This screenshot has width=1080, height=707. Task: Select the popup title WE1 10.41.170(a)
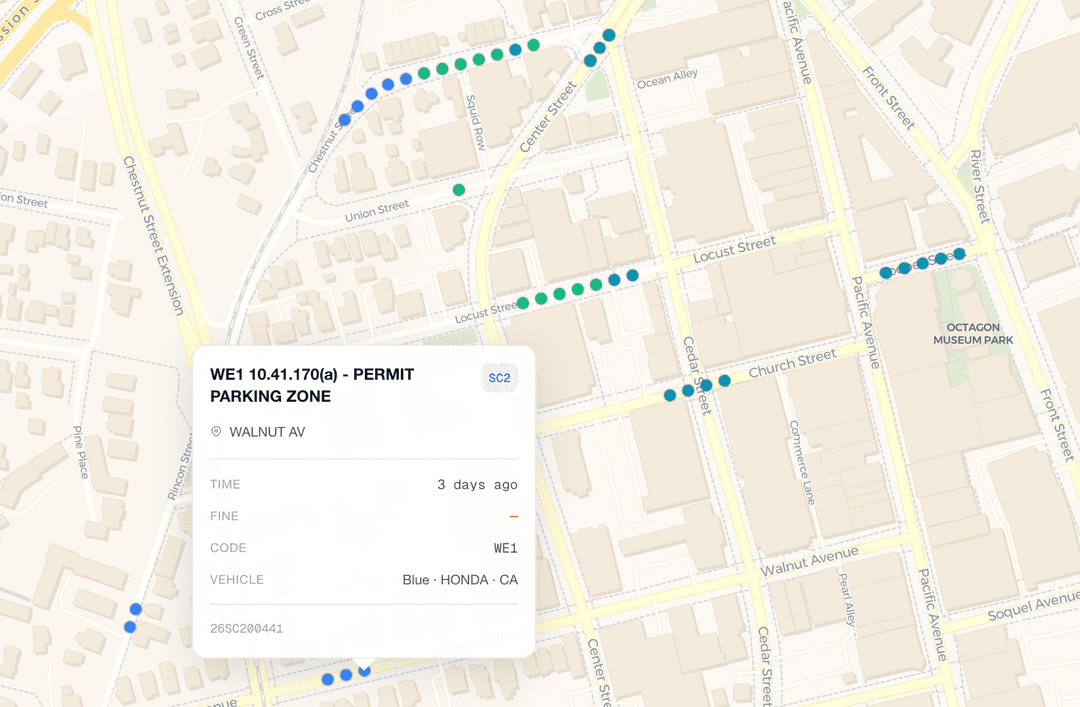(311, 385)
